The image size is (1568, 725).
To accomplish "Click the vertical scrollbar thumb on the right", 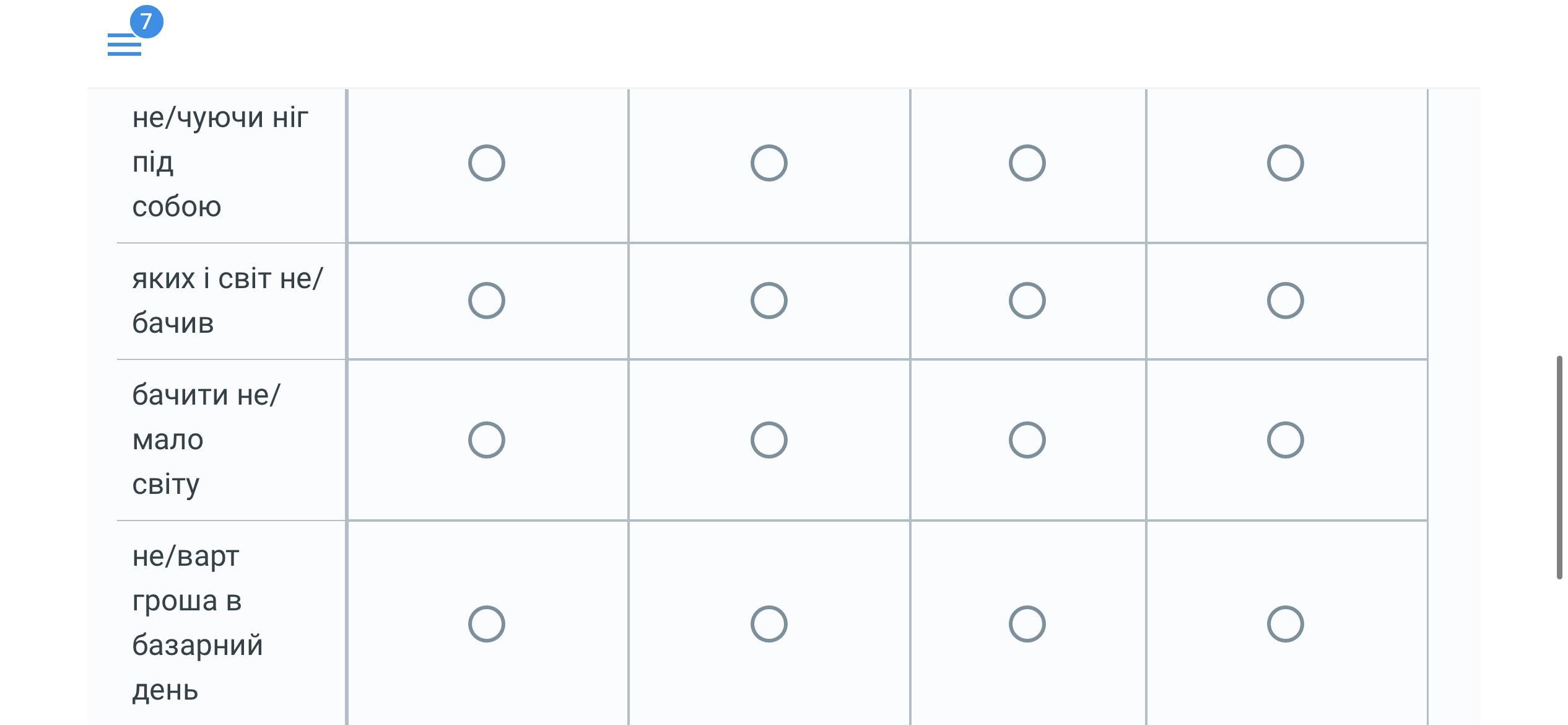I will (x=1560, y=467).
